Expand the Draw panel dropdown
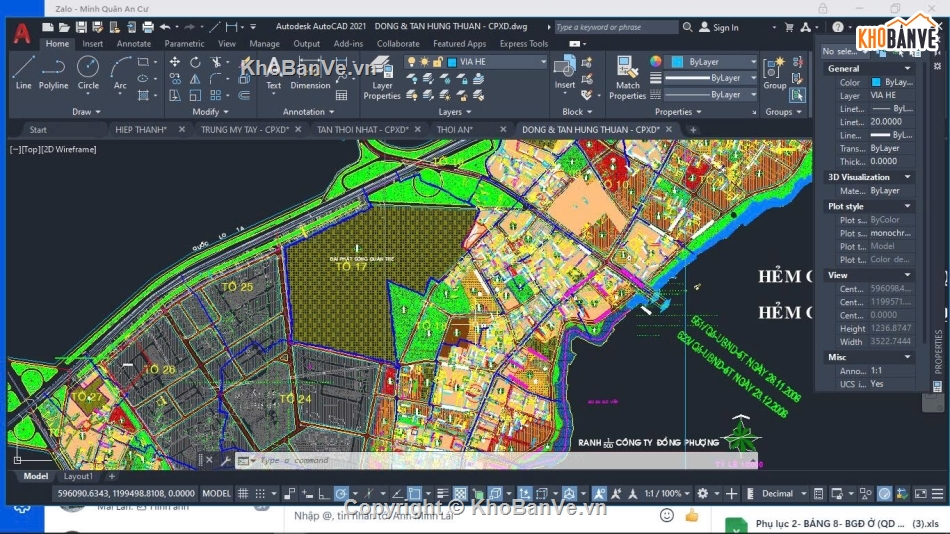This screenshot has height=534, width=950. pyautogui.click(x=87, y=112)
